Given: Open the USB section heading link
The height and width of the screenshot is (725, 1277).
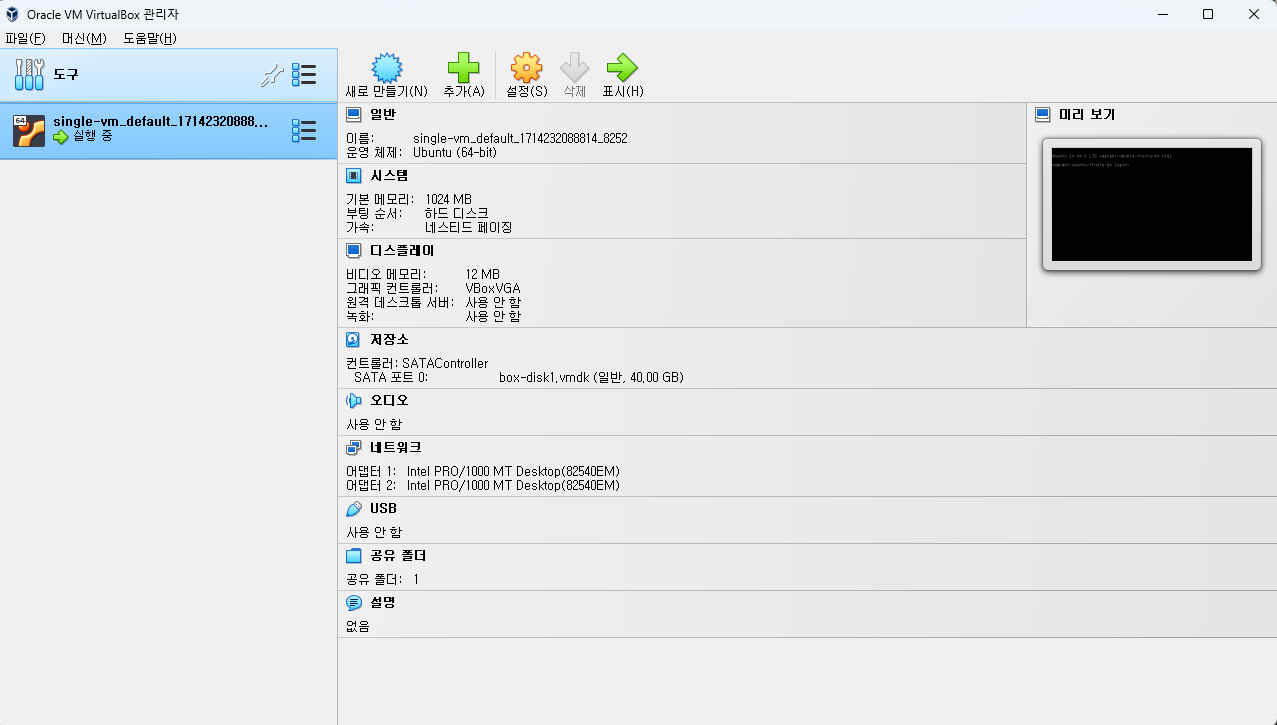Looking at the screenshot, I should [383, 509].
